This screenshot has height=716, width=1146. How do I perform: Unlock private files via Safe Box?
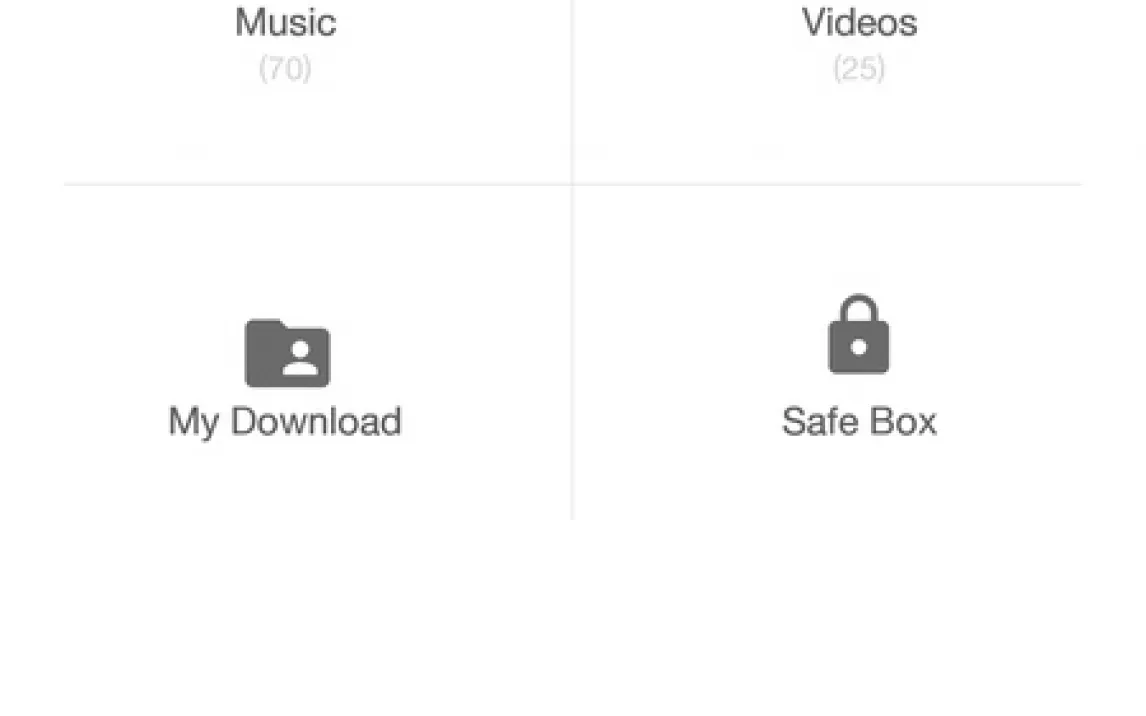827,352
